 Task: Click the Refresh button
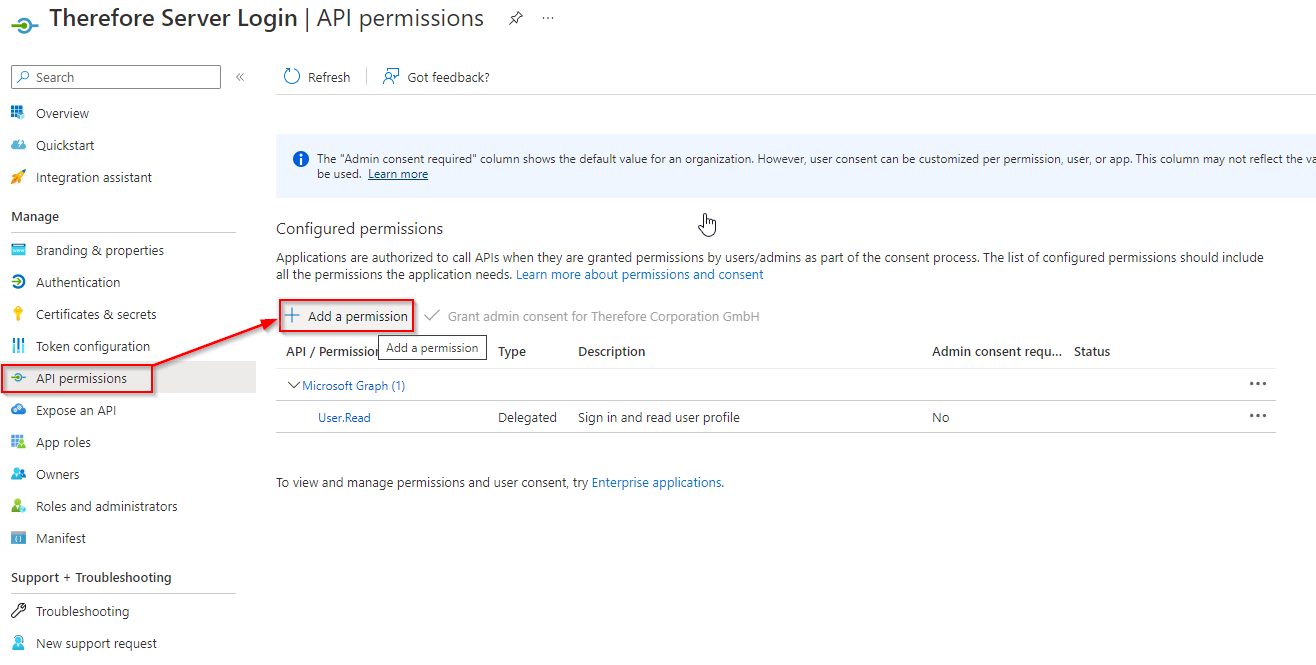[x=317, y=77]
